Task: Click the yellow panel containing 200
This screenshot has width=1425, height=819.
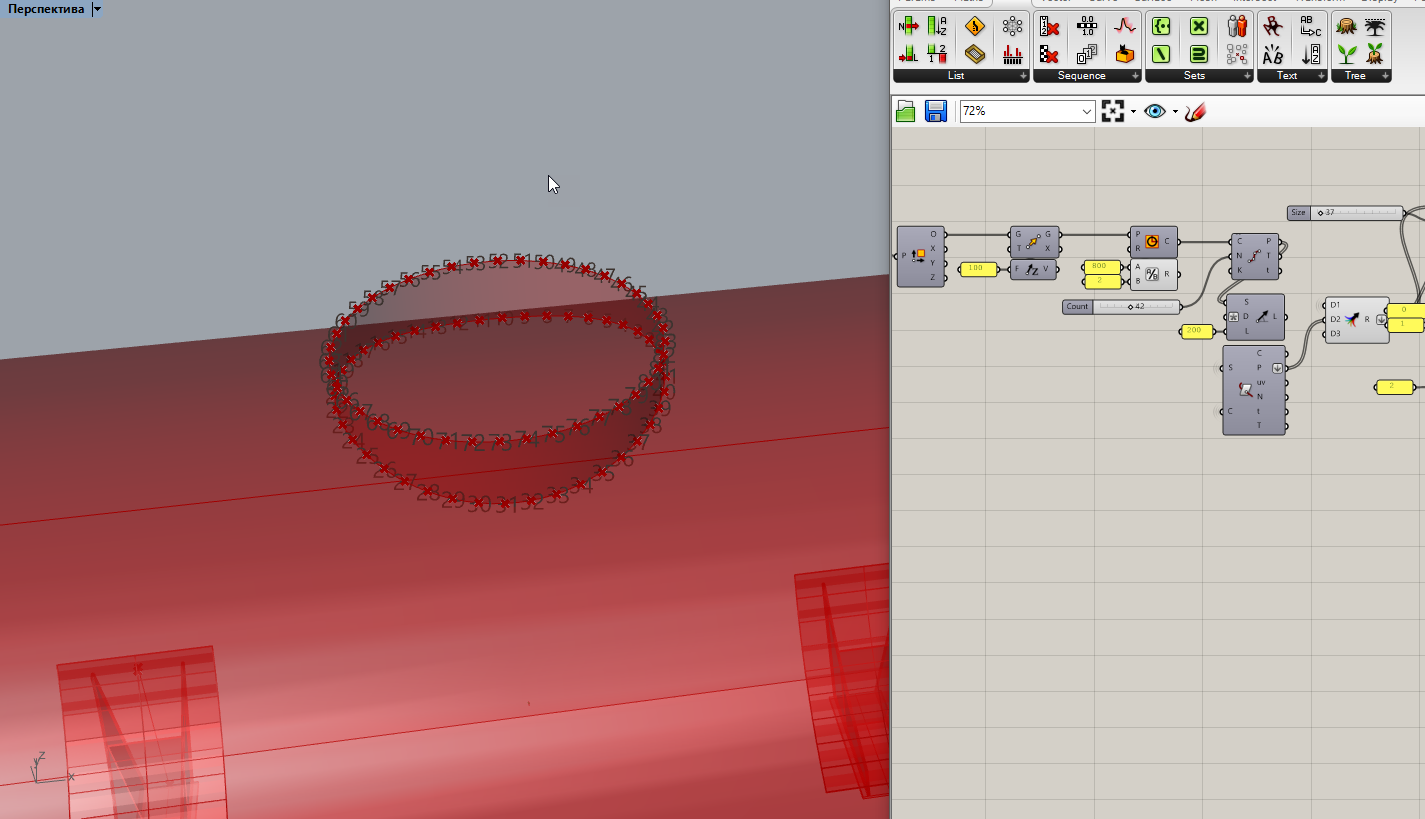Action: 1197,331
